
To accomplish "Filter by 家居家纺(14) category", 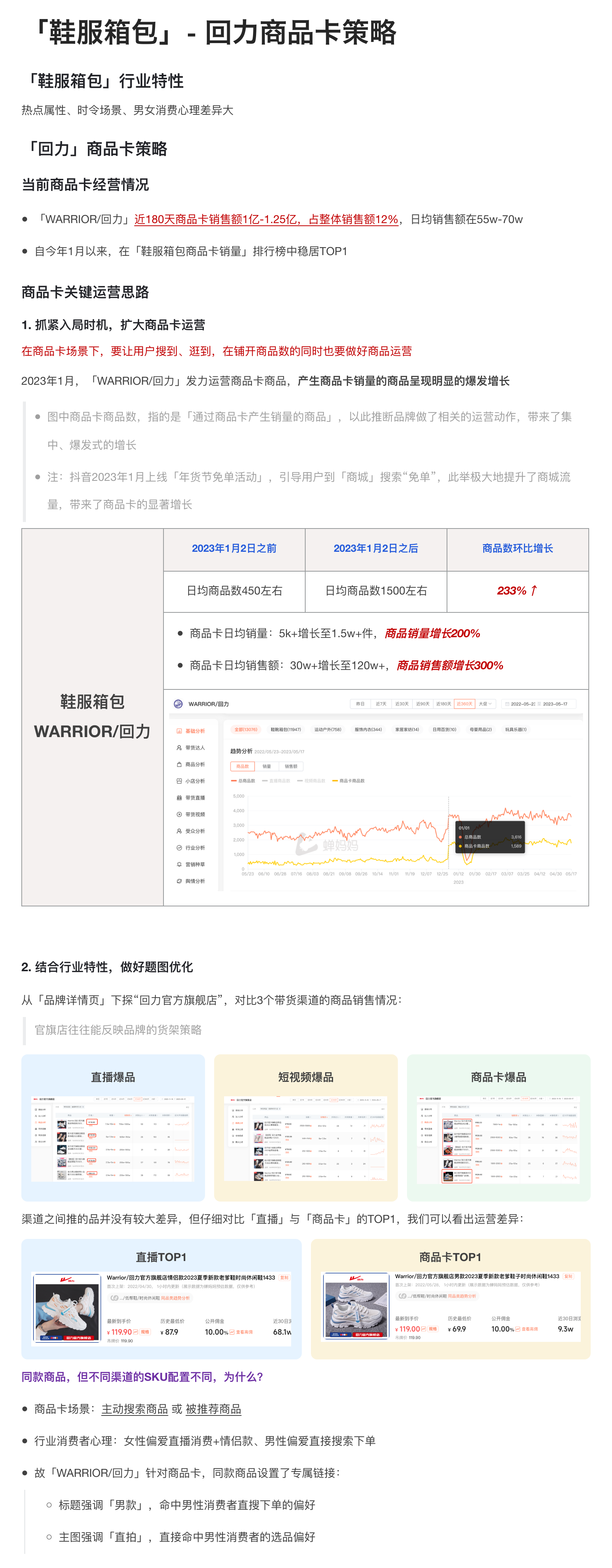I will [407, 729].
